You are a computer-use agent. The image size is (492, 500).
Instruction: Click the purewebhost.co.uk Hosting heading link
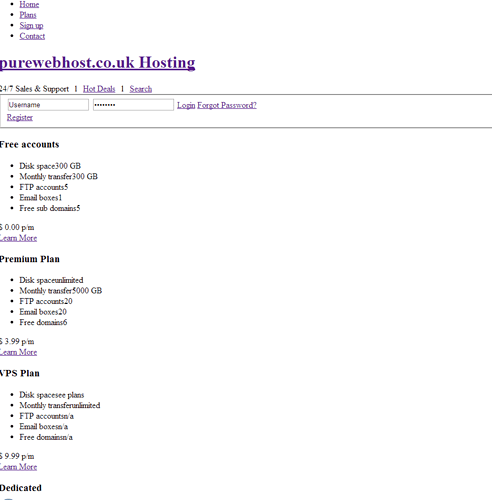pyautogui.click(x=97, y=63)
